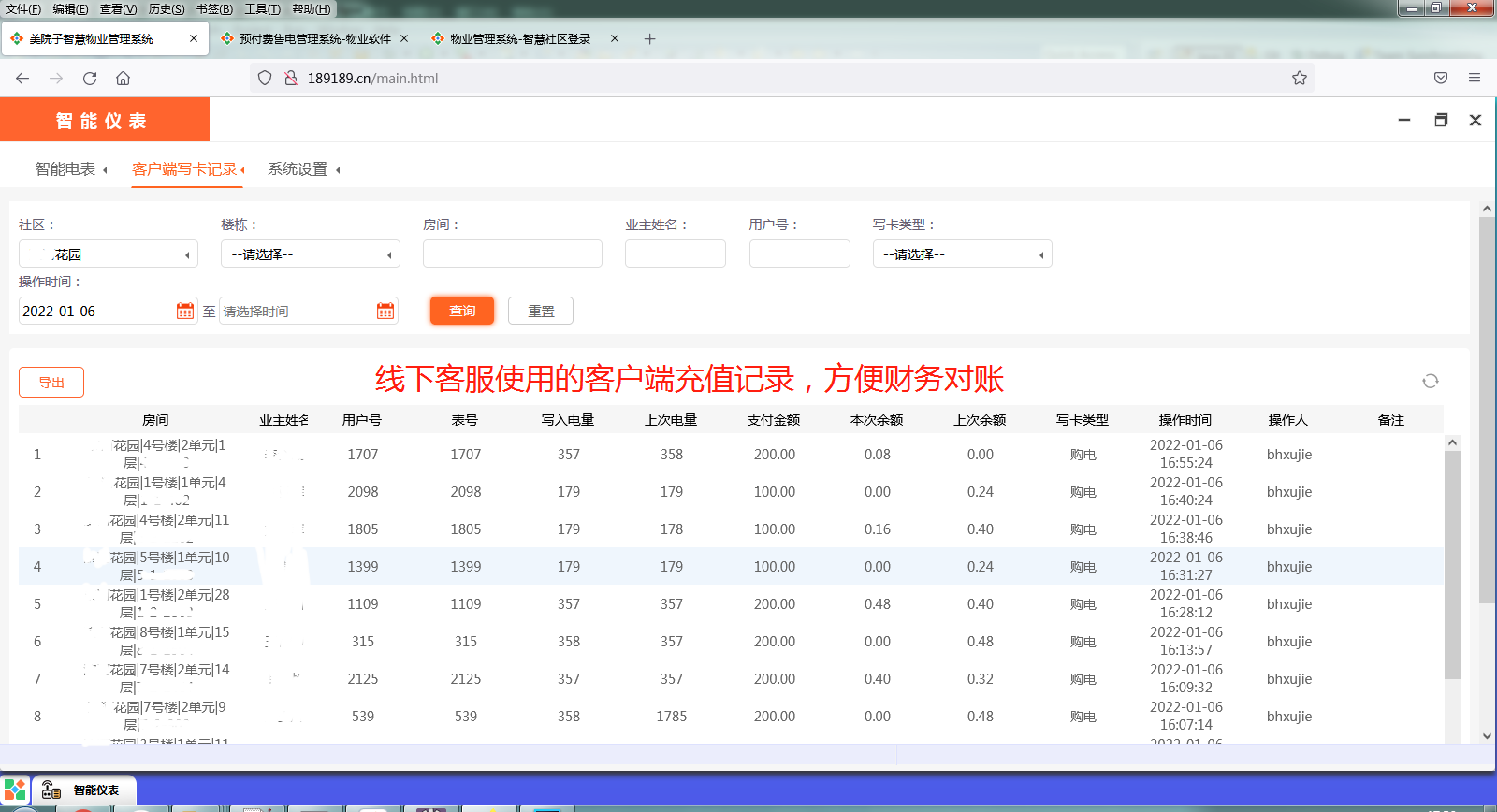Open start date calendar picker icon
The width and height of the screenshot is (1497, 812).
(185, 312)
